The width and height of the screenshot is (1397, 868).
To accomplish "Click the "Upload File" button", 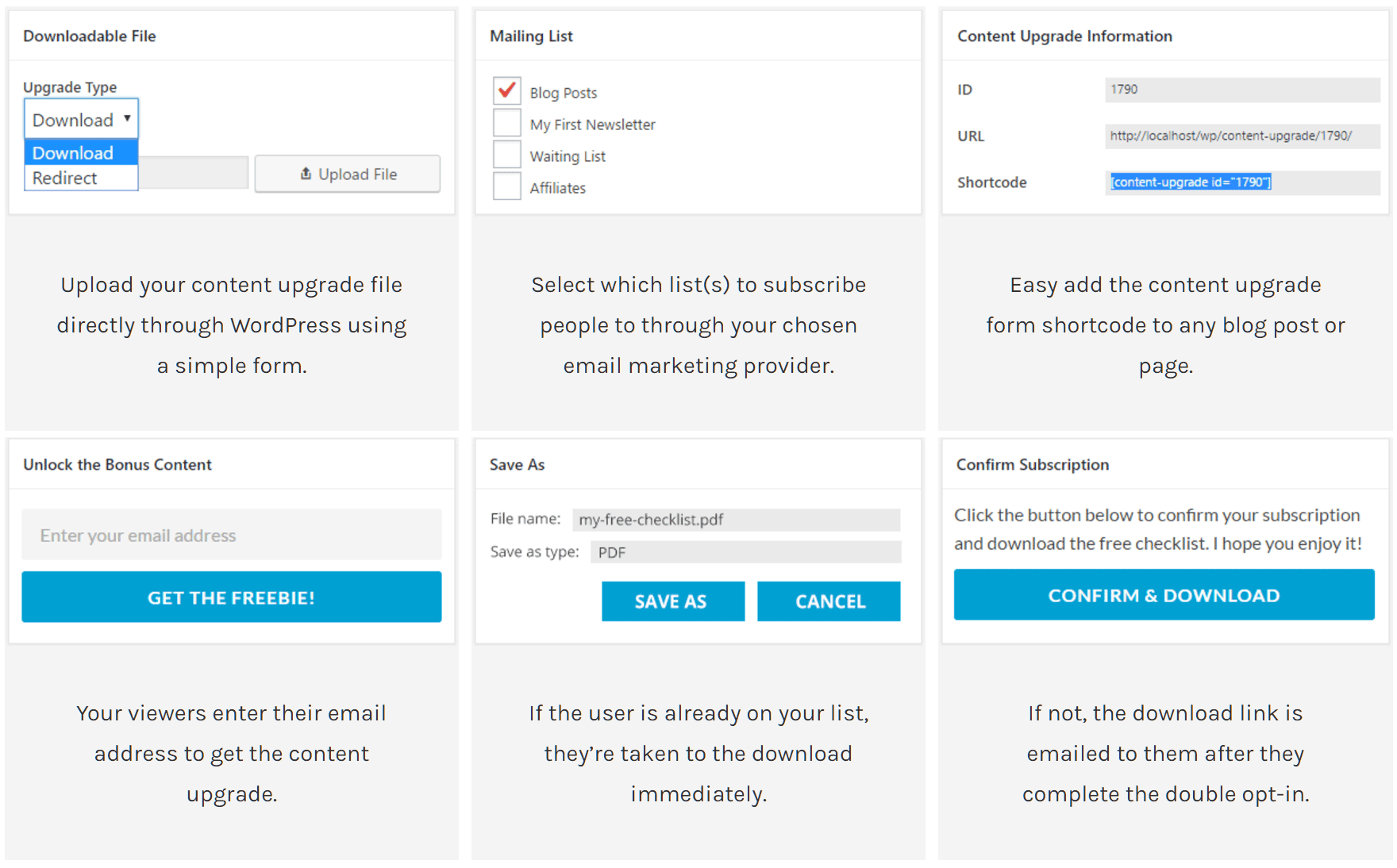I will [x=347, y=174].
